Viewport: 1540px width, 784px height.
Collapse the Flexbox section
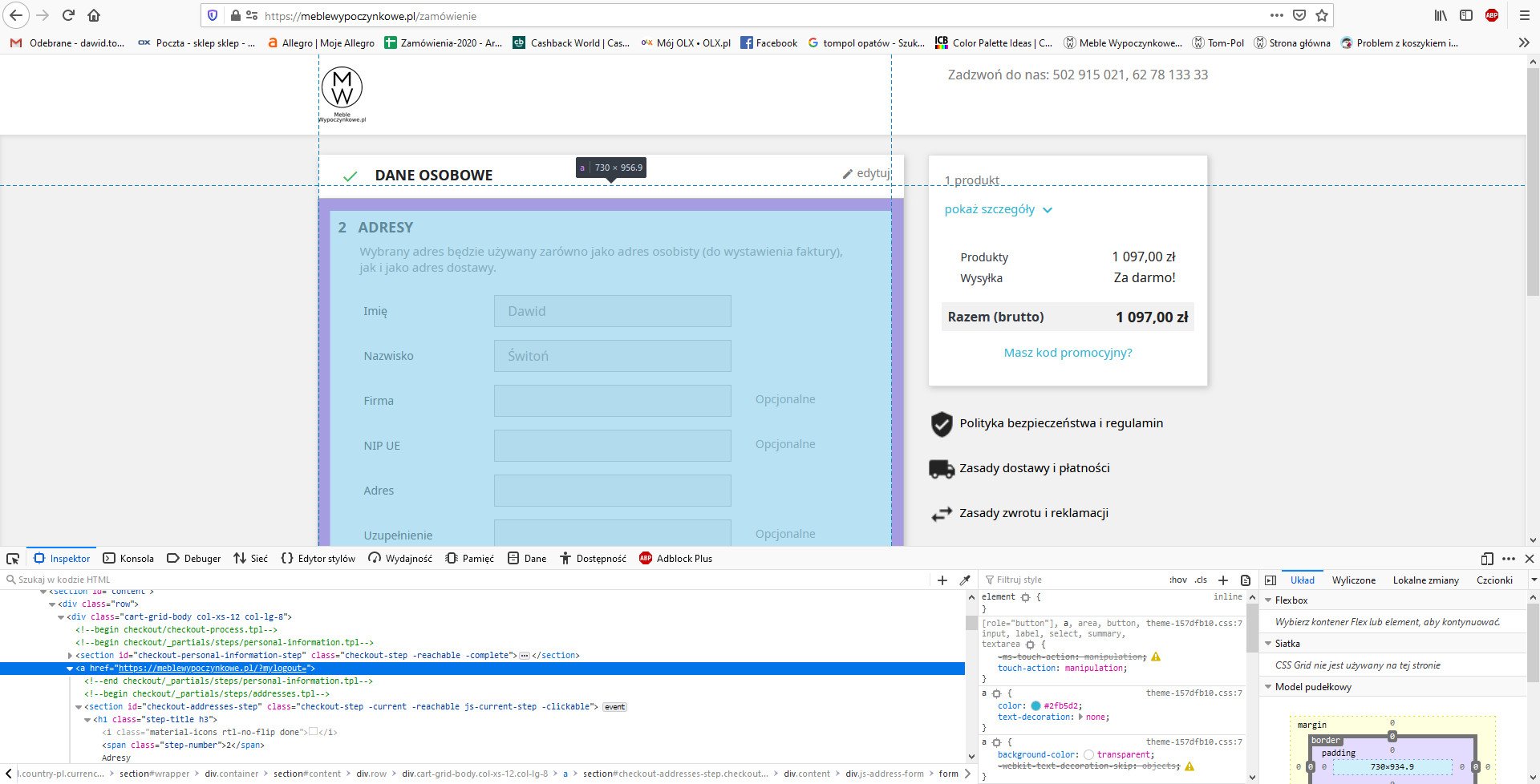1269,600
